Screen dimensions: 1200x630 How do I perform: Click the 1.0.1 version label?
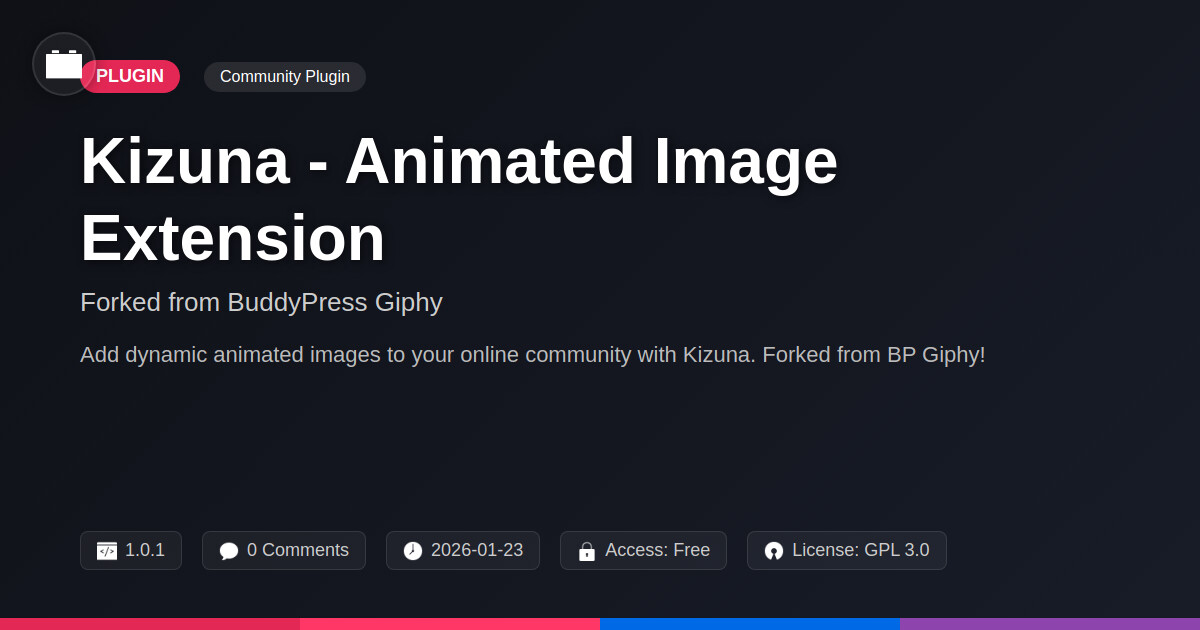(x=145, y=550)
